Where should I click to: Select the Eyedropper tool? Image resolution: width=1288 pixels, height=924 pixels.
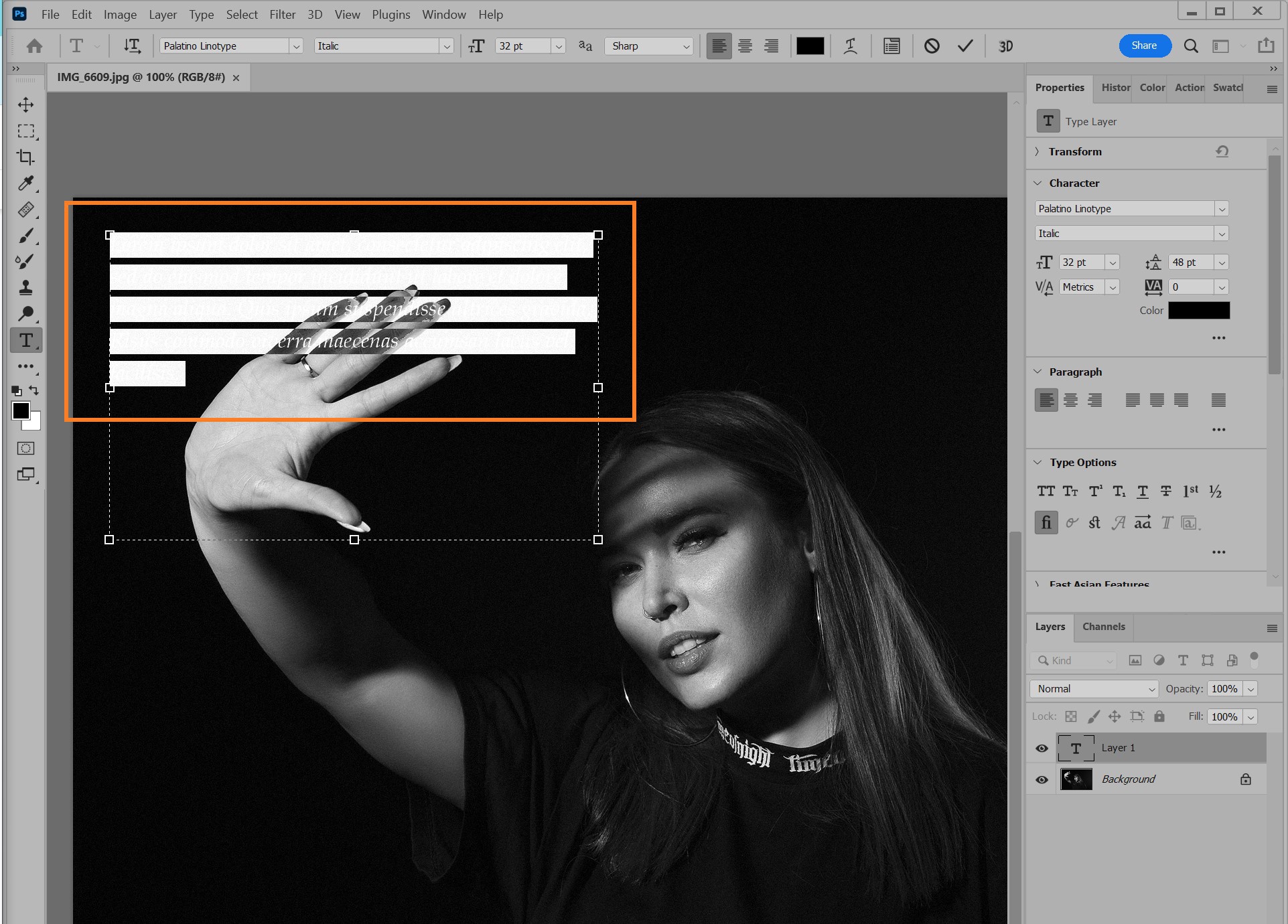point(26,183)
